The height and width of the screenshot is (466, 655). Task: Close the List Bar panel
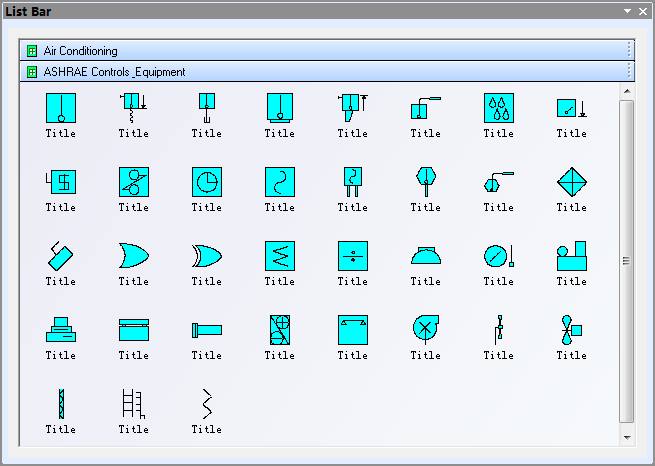point(642,11)
